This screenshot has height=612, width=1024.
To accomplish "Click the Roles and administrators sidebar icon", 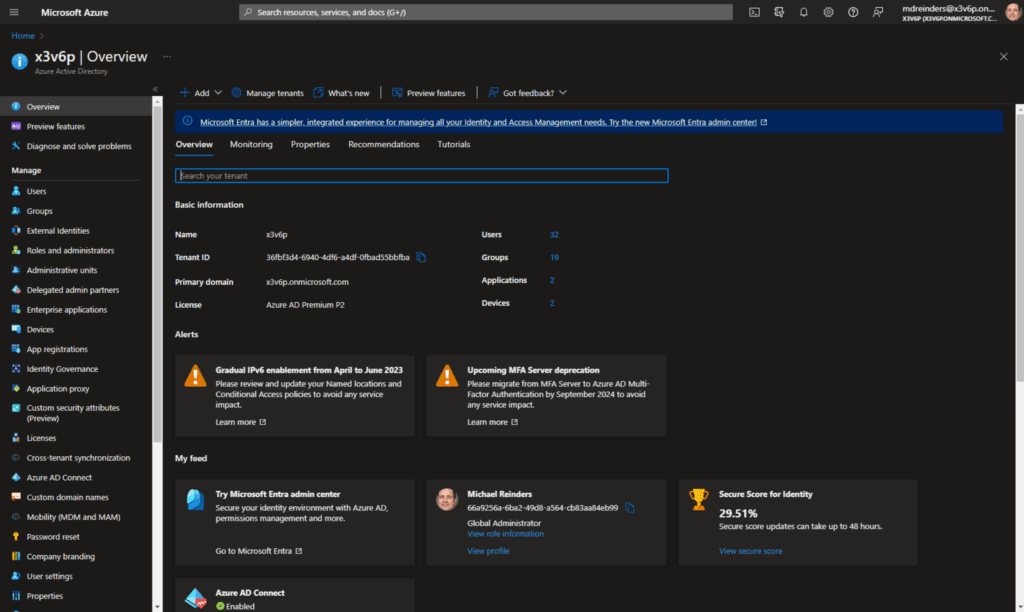I will click(16, 250).
